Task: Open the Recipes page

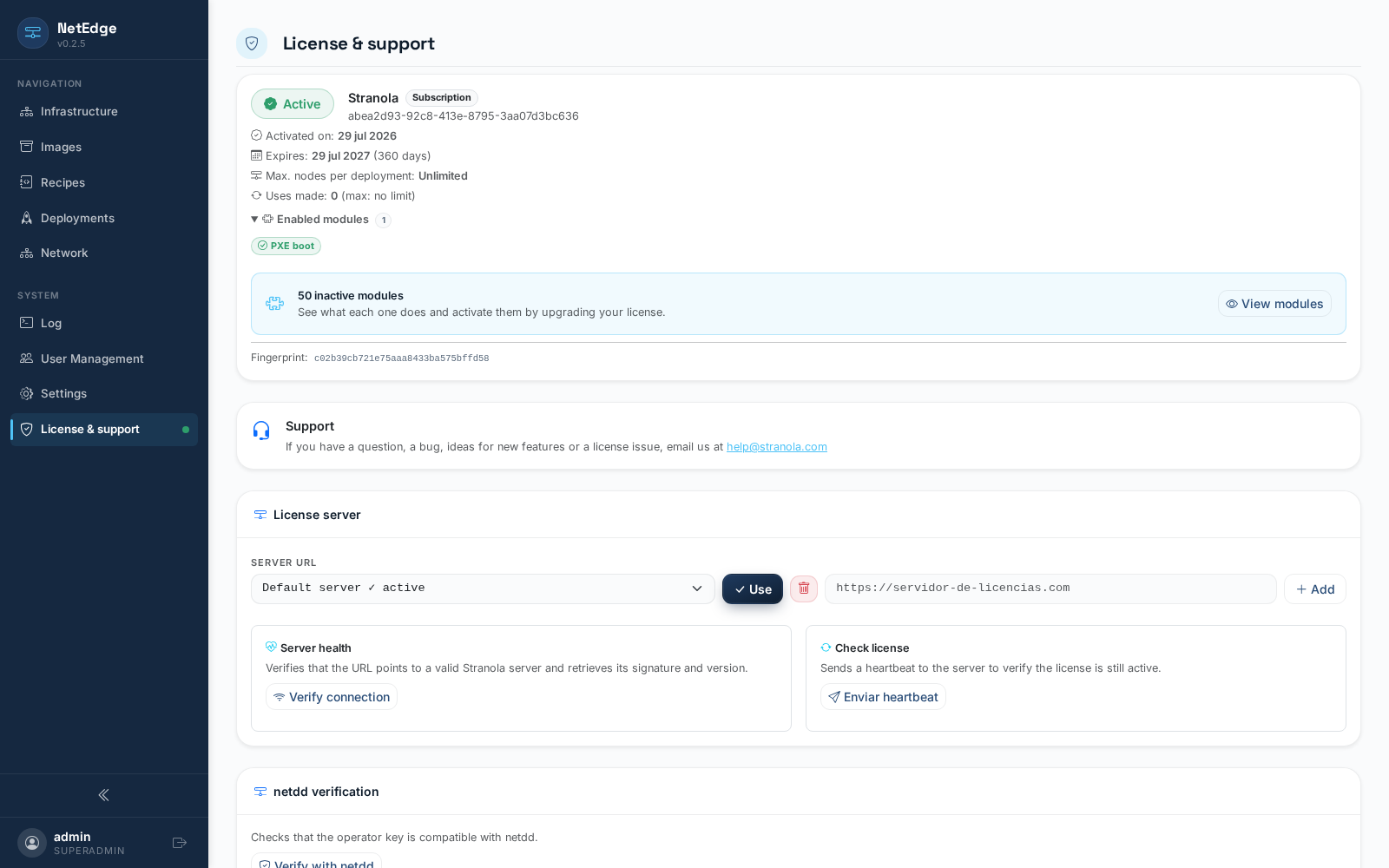Action: pyautogui.click(x=104, y=183)
